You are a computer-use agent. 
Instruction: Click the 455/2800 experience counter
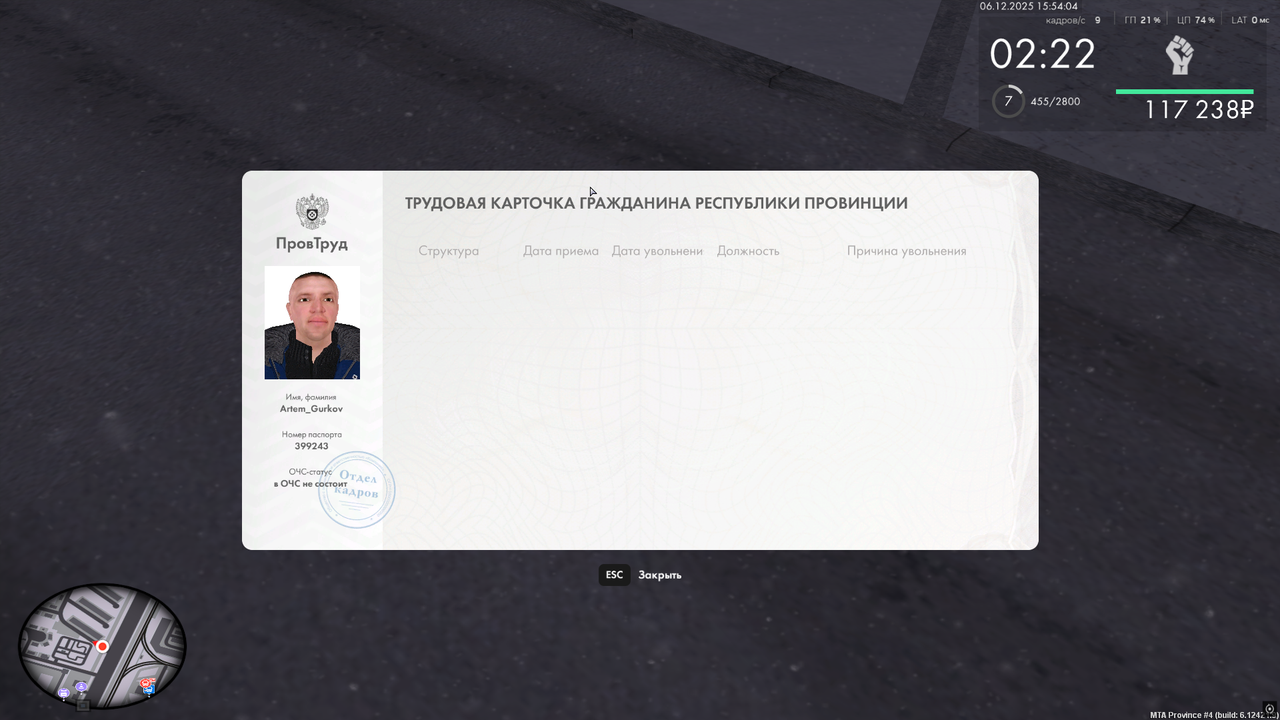1054,102
